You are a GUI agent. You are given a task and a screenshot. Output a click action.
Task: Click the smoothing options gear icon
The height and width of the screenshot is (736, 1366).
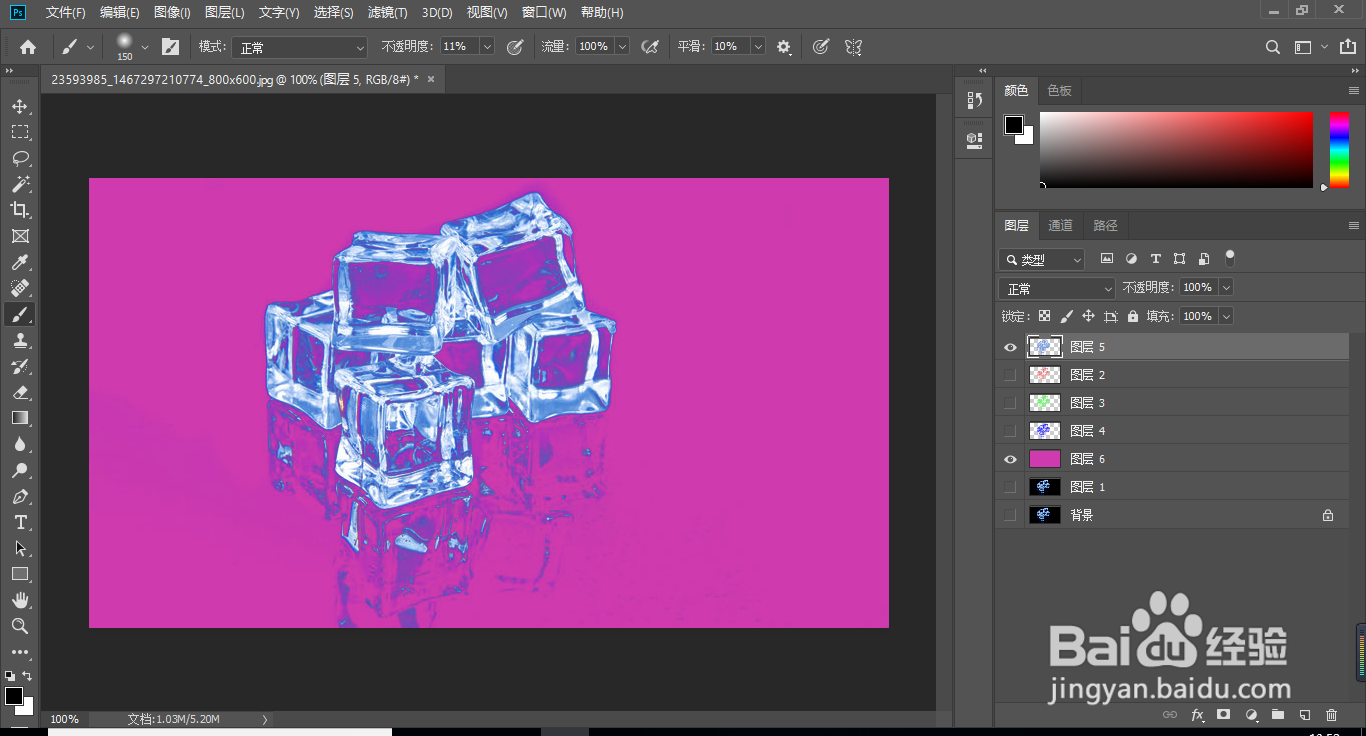click(783, 46)
